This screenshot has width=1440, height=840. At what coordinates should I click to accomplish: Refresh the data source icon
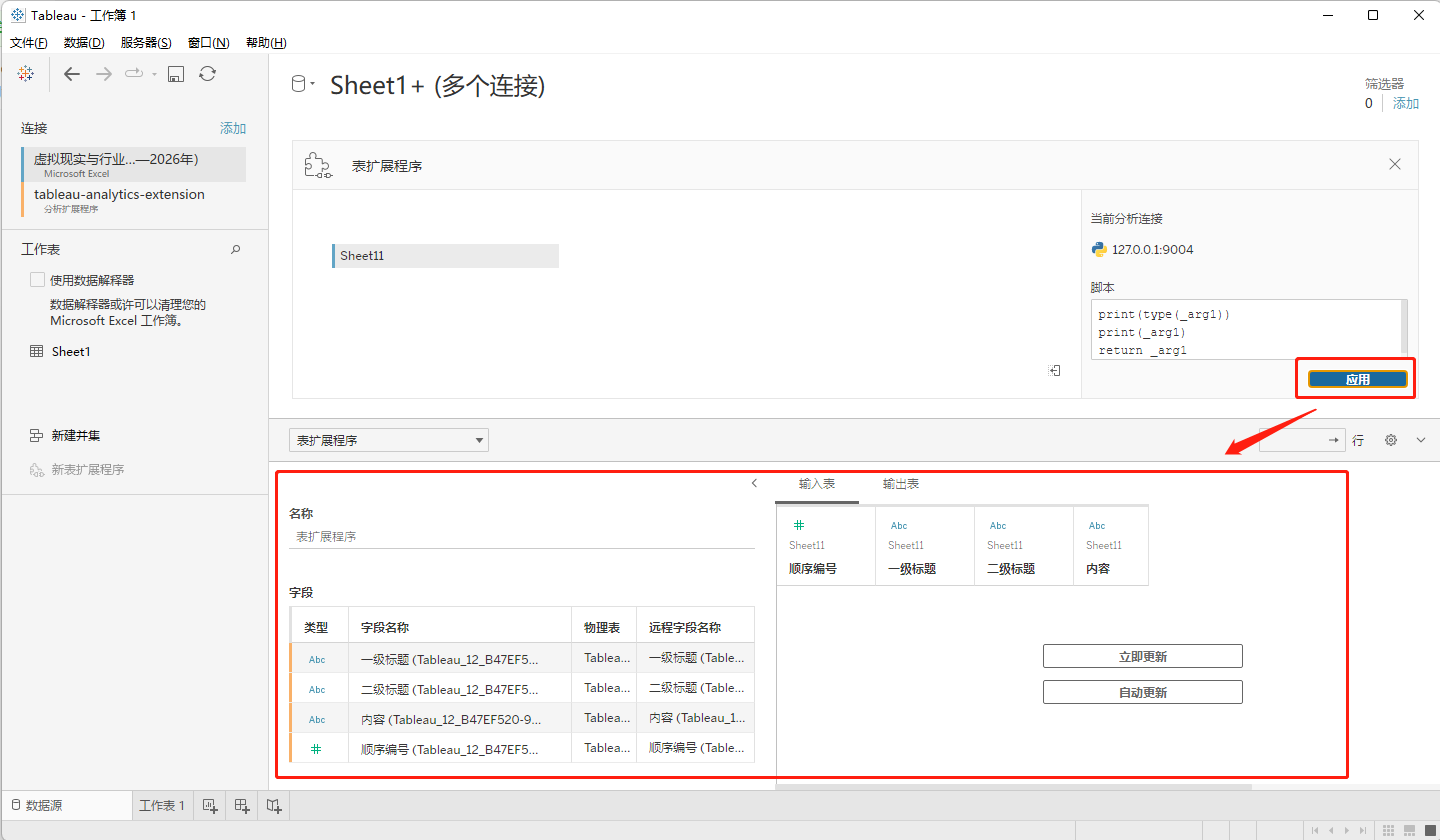coord(207,73)
